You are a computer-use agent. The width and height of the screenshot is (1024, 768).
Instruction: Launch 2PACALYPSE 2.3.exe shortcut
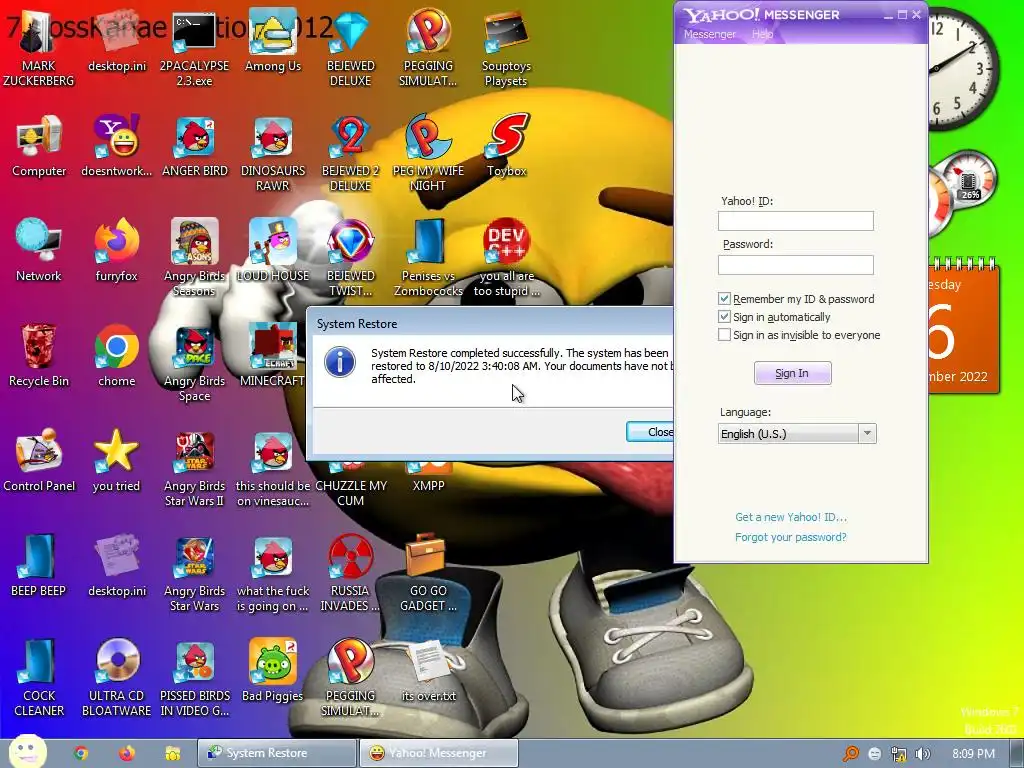coord(194,49)
